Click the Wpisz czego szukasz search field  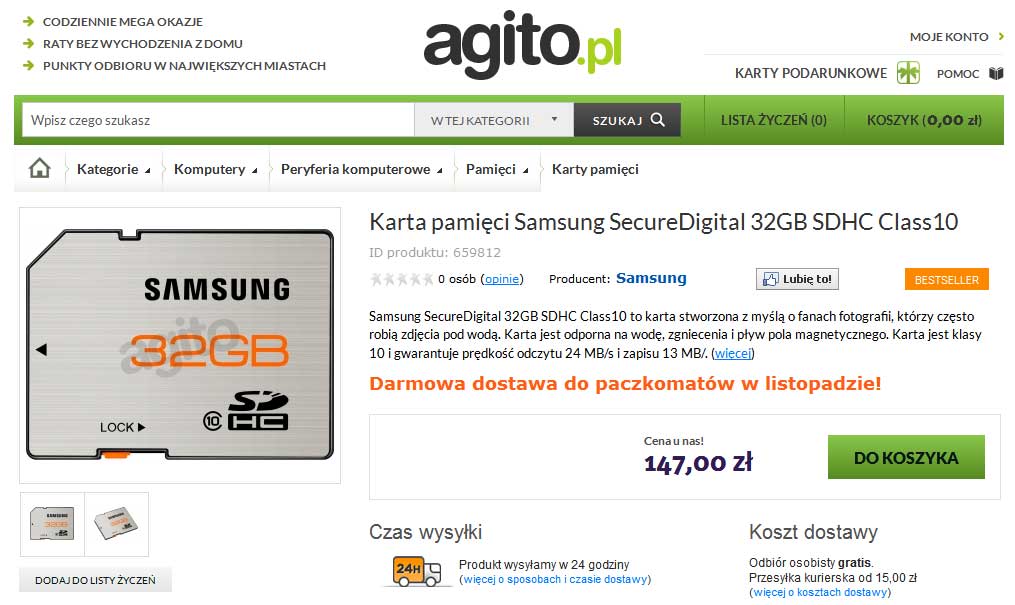pyautogui.click(x=218, y=120)
